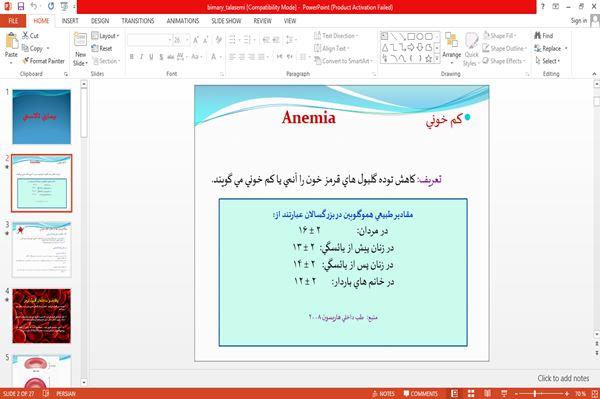
Task: Click the VIEW tab
Action: [290, 21]
